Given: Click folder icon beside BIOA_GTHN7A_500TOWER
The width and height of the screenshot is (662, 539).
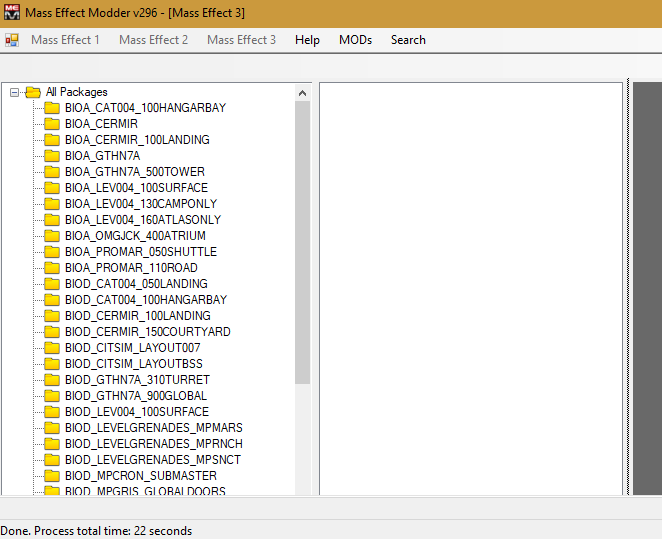Looking at the screenshot, I should tap(52, 172).
